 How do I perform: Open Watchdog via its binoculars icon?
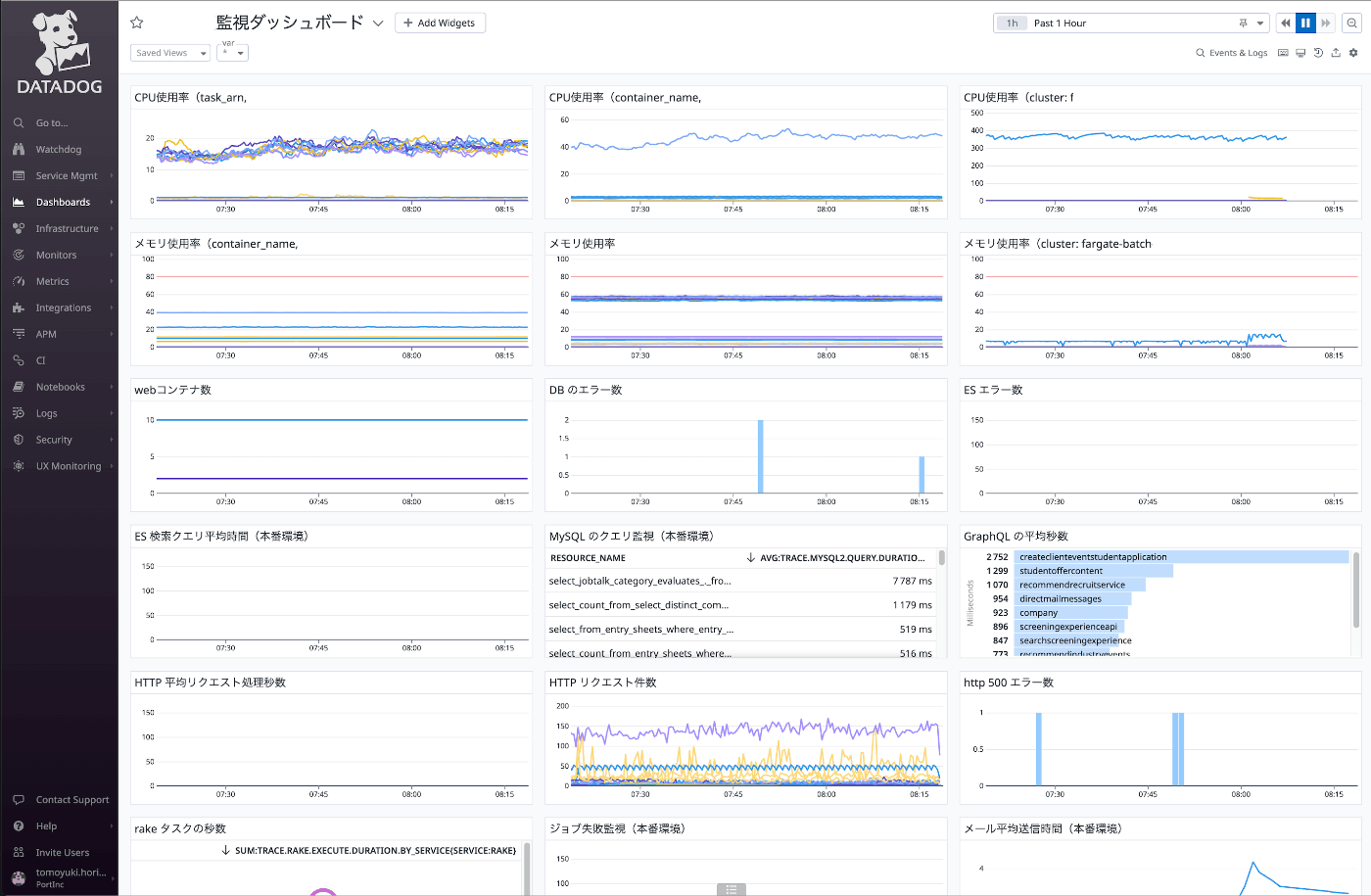click(x=19, y=150)
